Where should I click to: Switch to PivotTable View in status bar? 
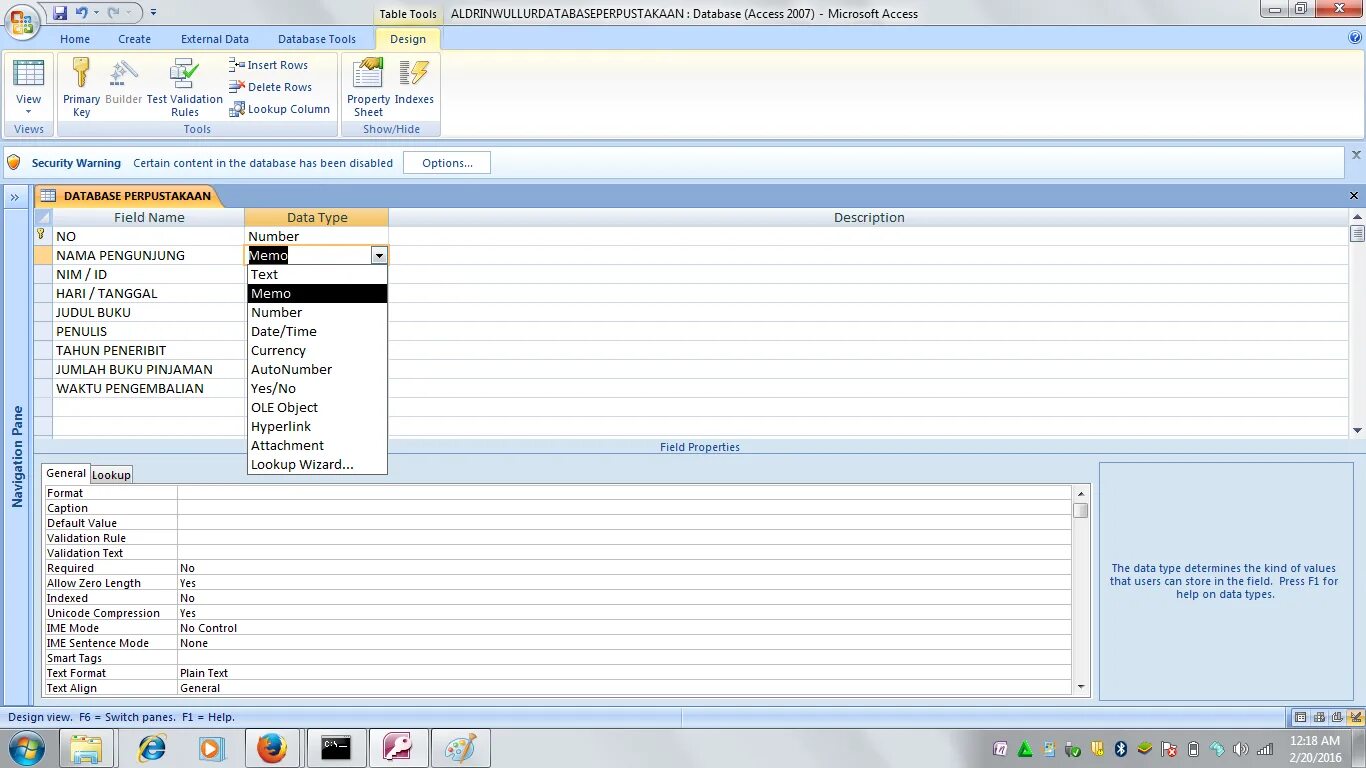pyautogui.click(x=1319, y=717)
